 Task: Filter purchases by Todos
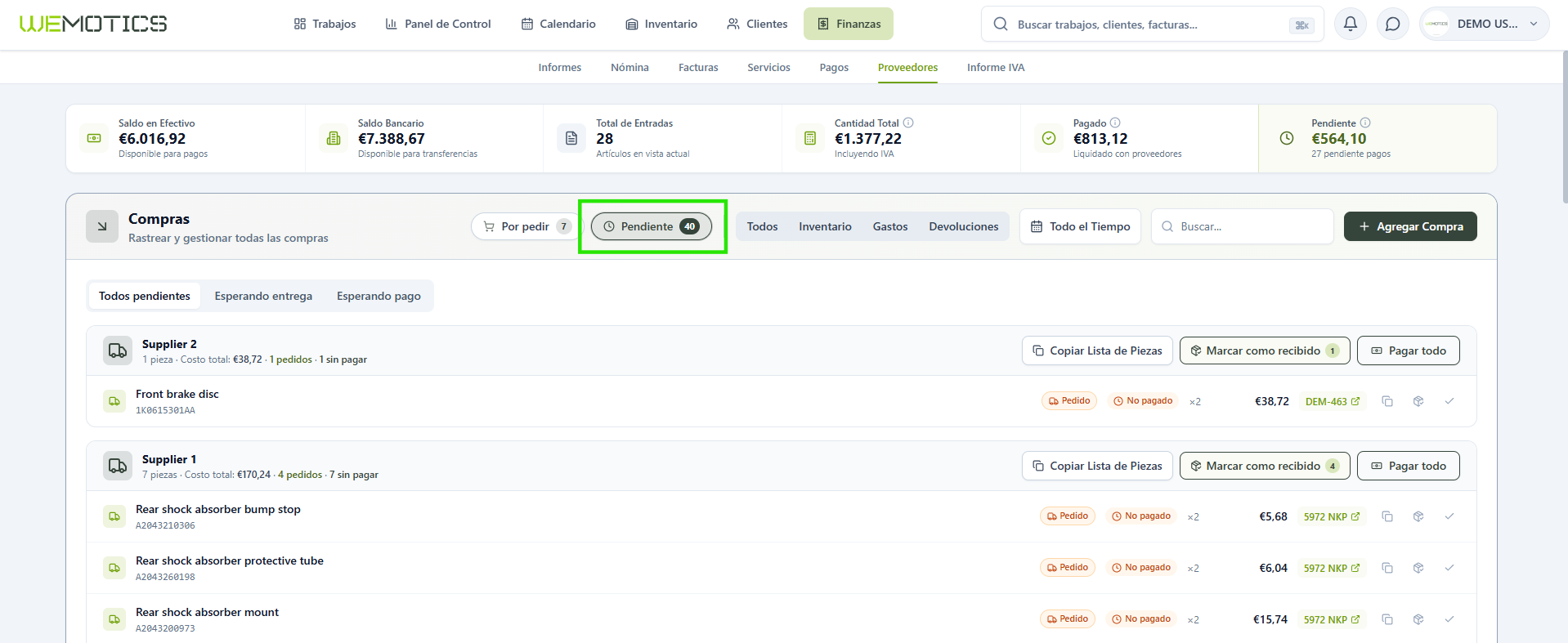pyautogui.click(x=762, y=226)
